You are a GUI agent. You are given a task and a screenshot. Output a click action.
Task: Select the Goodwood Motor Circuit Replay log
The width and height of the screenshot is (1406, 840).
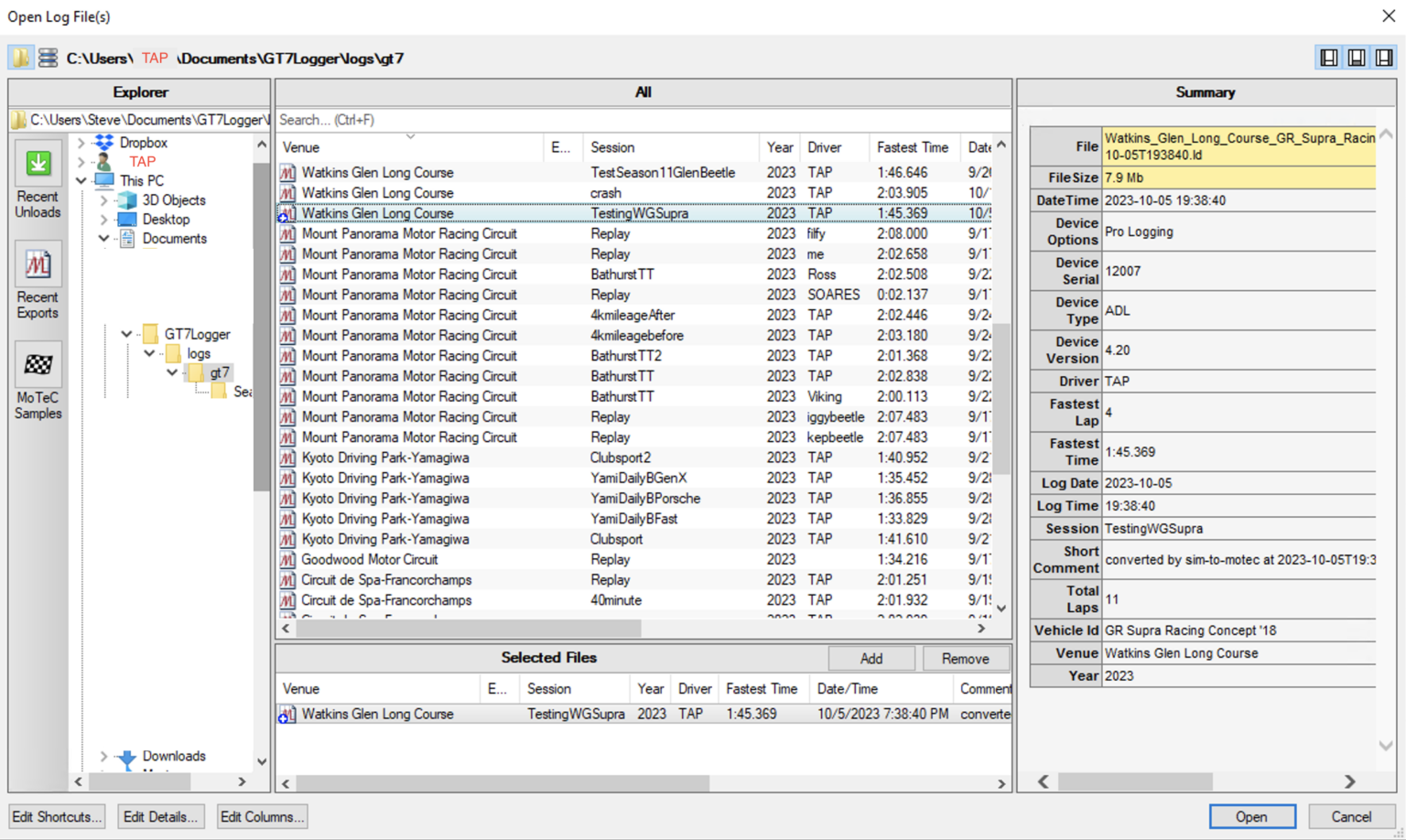[370, 559]
